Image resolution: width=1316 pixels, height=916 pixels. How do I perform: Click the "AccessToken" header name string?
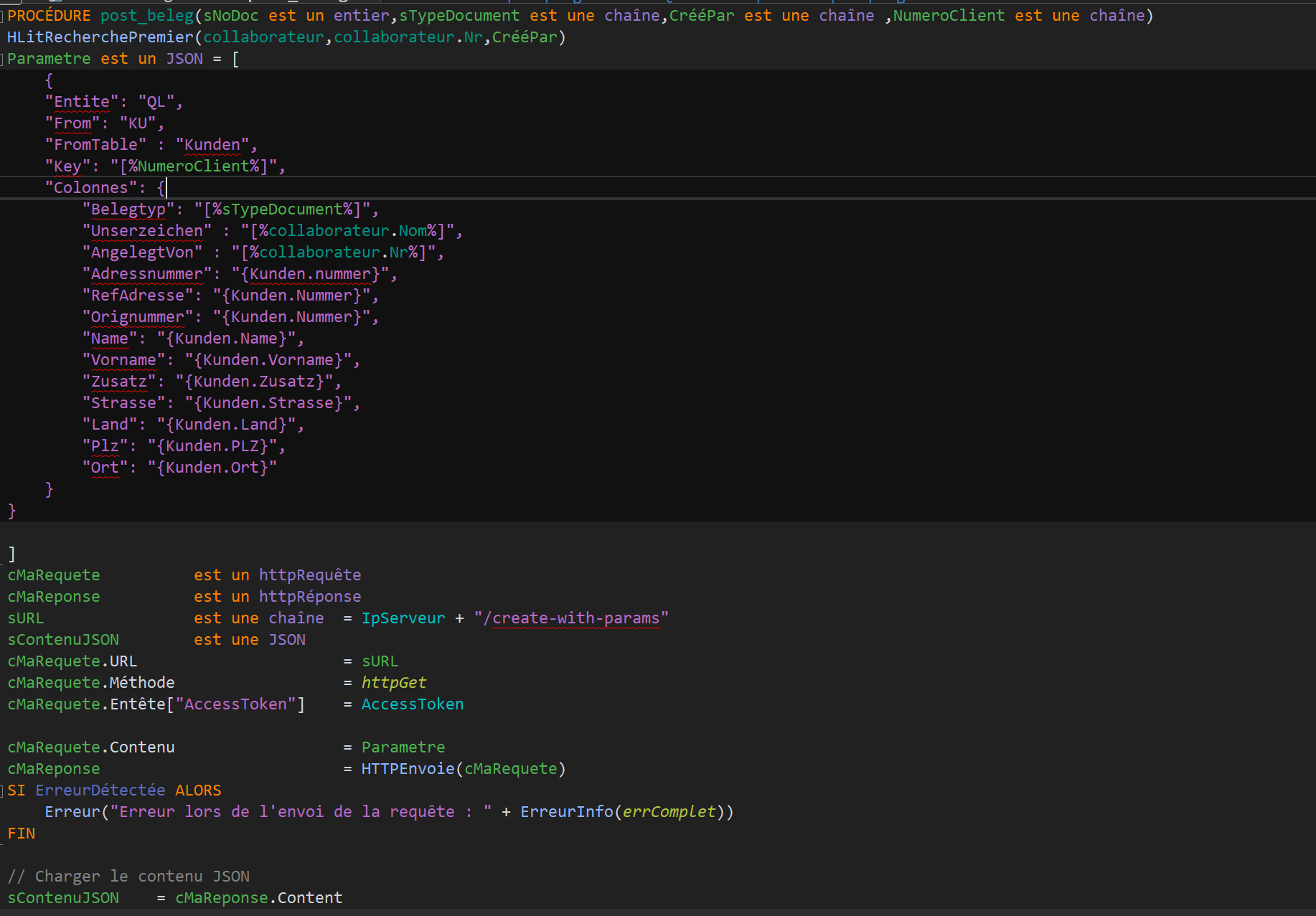(235, 704)
